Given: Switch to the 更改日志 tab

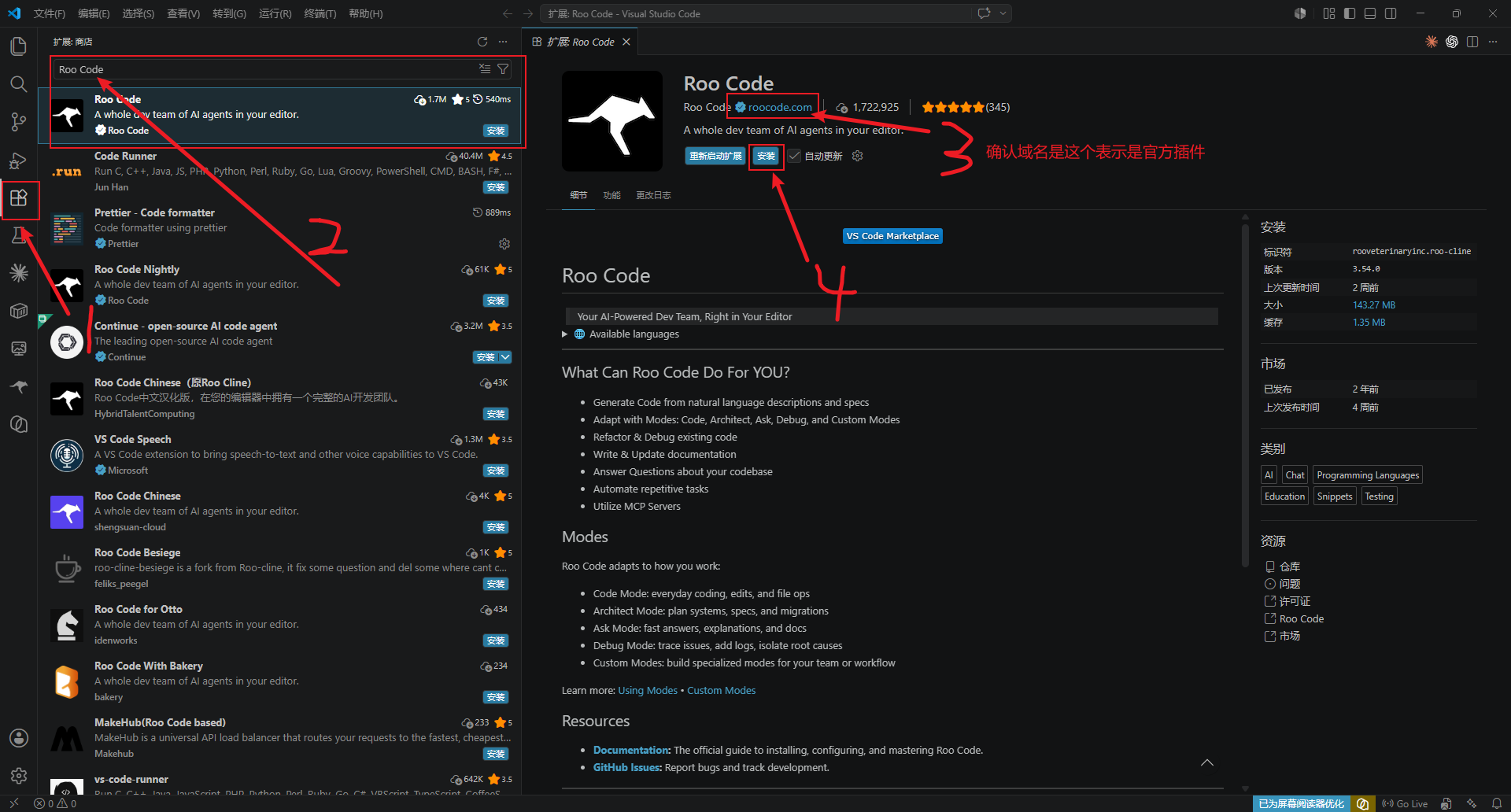Looking at the screenshot, I should (653, 195).
